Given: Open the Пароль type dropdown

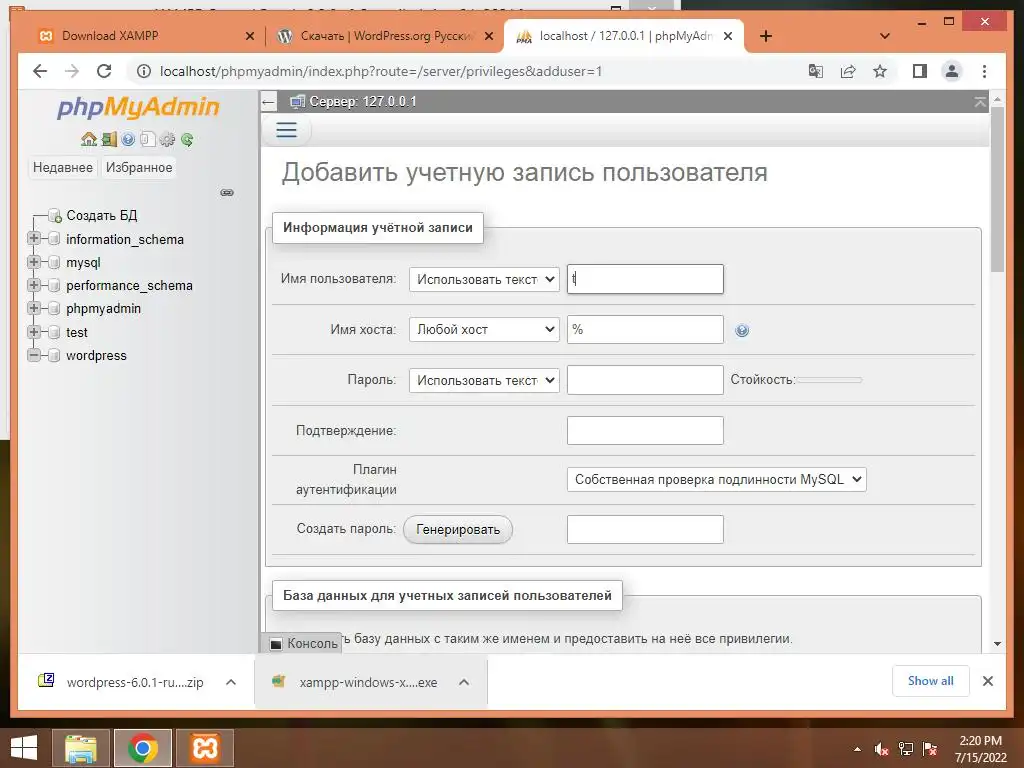Looking at the screenshot, I should (x=484, y=380).
